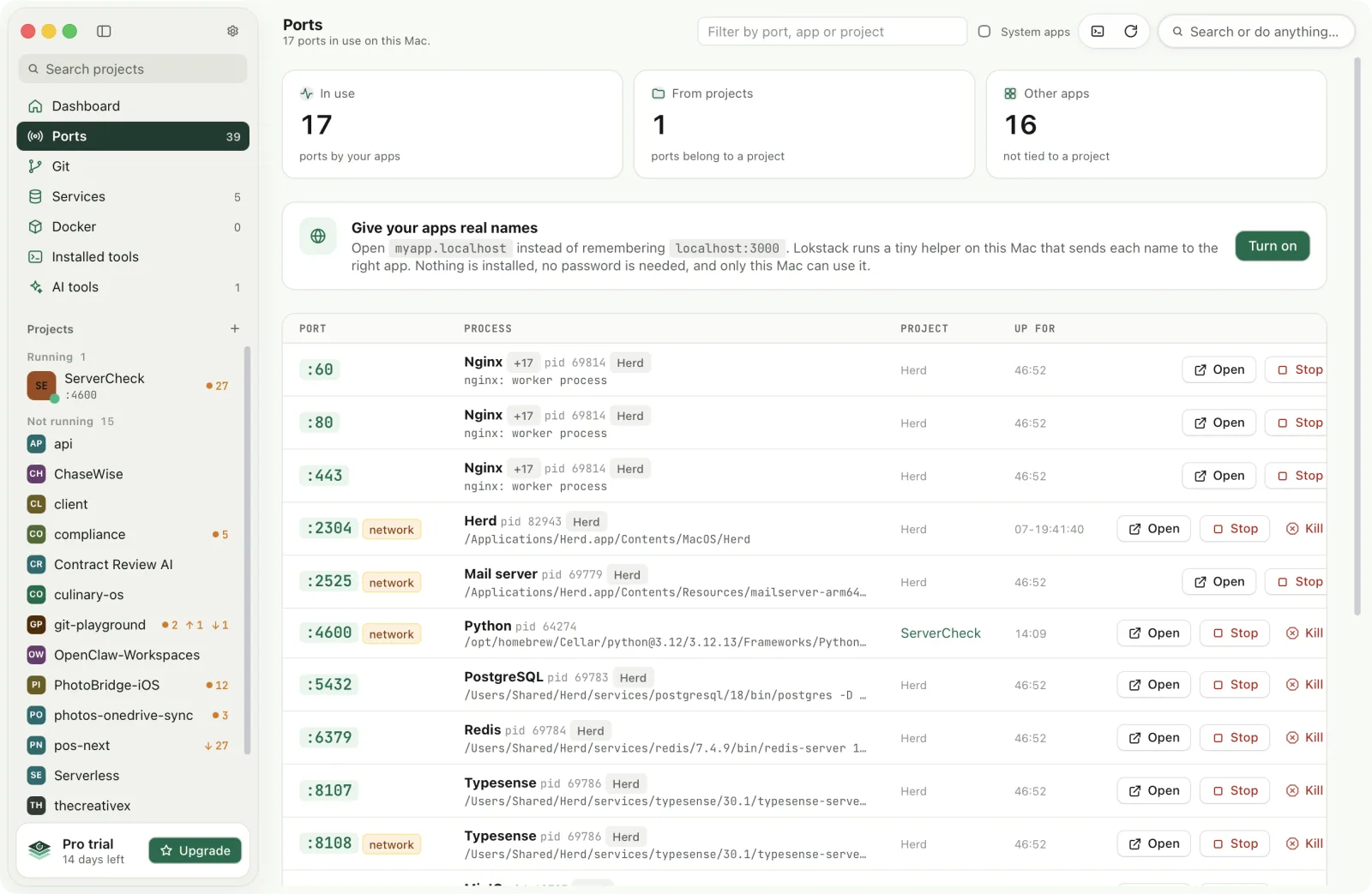
Task: Go to the Git section
Action: point(133,166)
